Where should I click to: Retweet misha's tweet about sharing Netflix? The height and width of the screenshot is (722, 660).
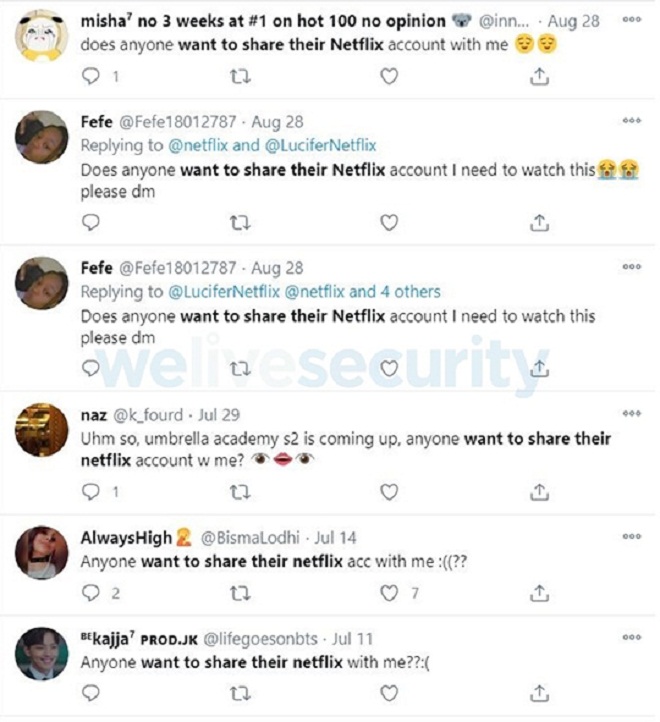pos(240,76)
